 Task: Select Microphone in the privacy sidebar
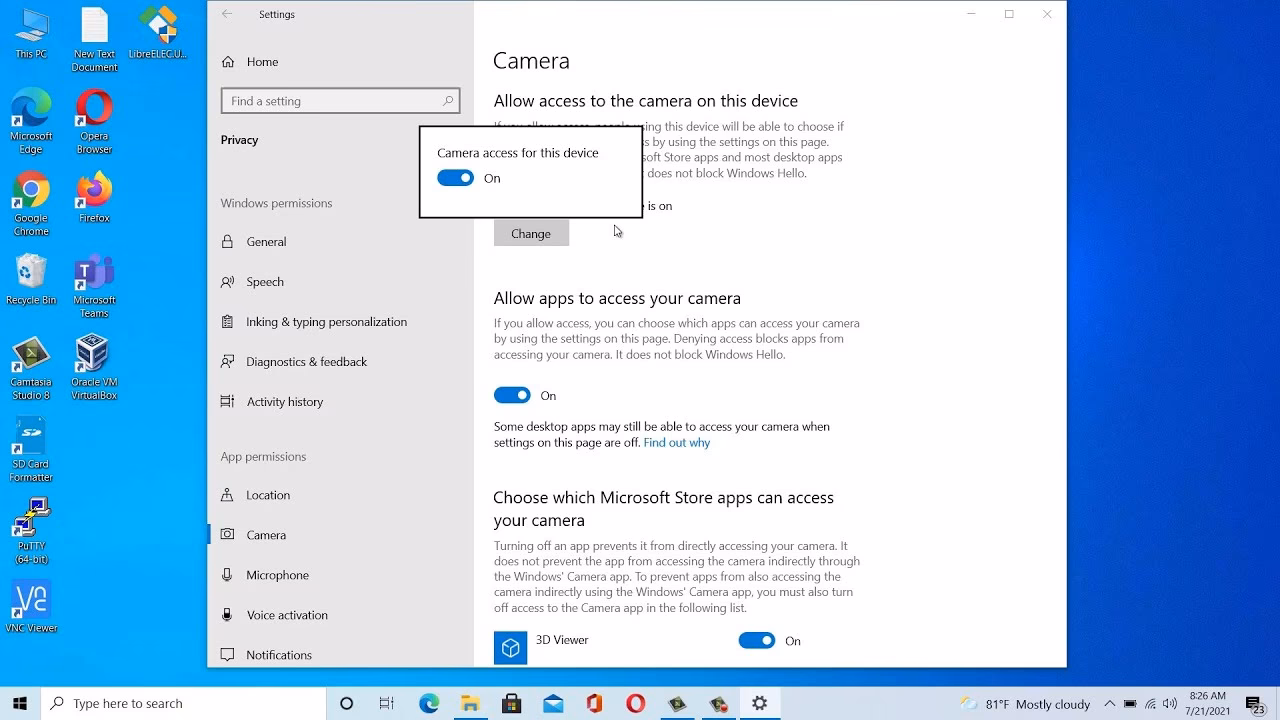pos(277,575)
